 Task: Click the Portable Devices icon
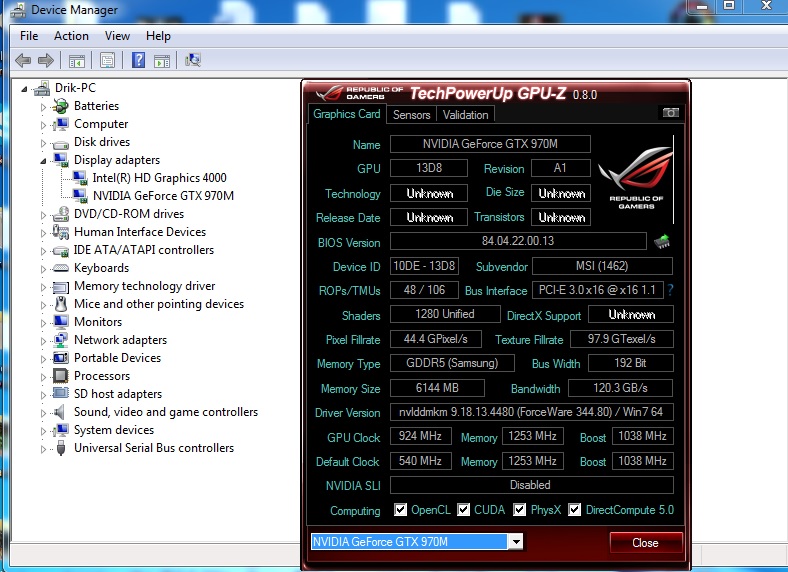pyautogui.click(x=61, y=358)
